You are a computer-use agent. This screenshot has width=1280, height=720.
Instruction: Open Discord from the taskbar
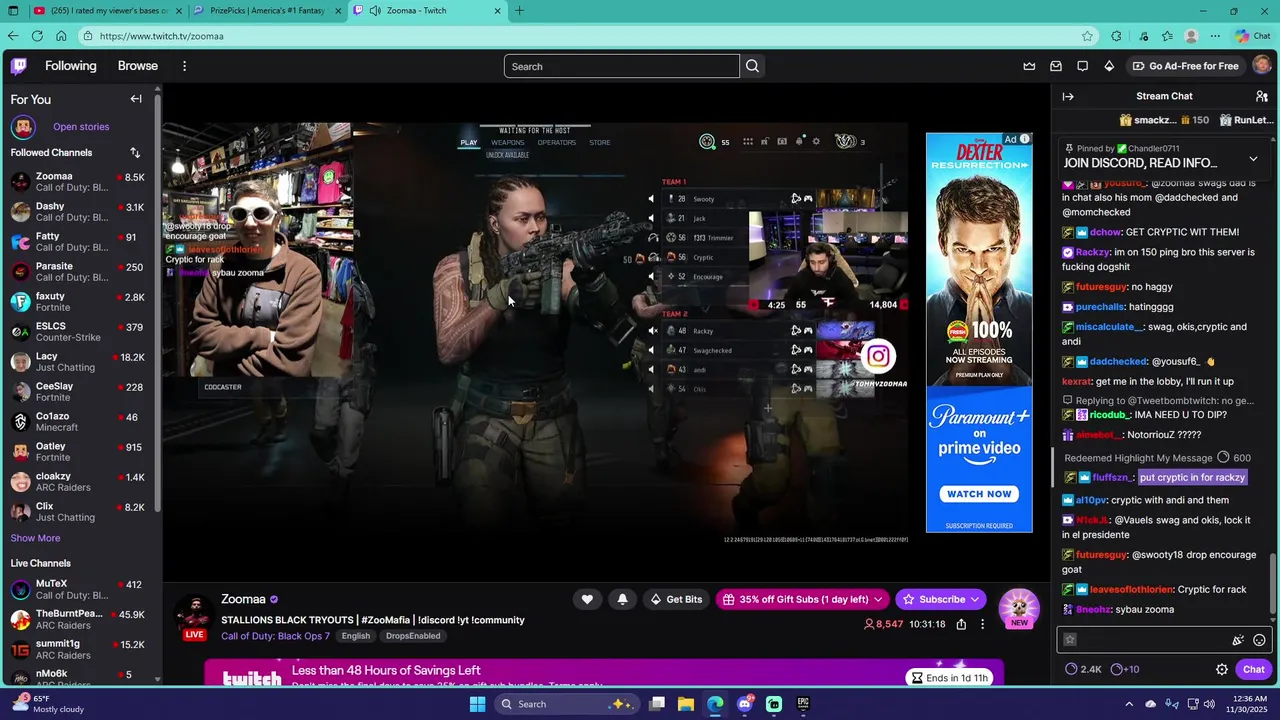[x=744, y=704]
